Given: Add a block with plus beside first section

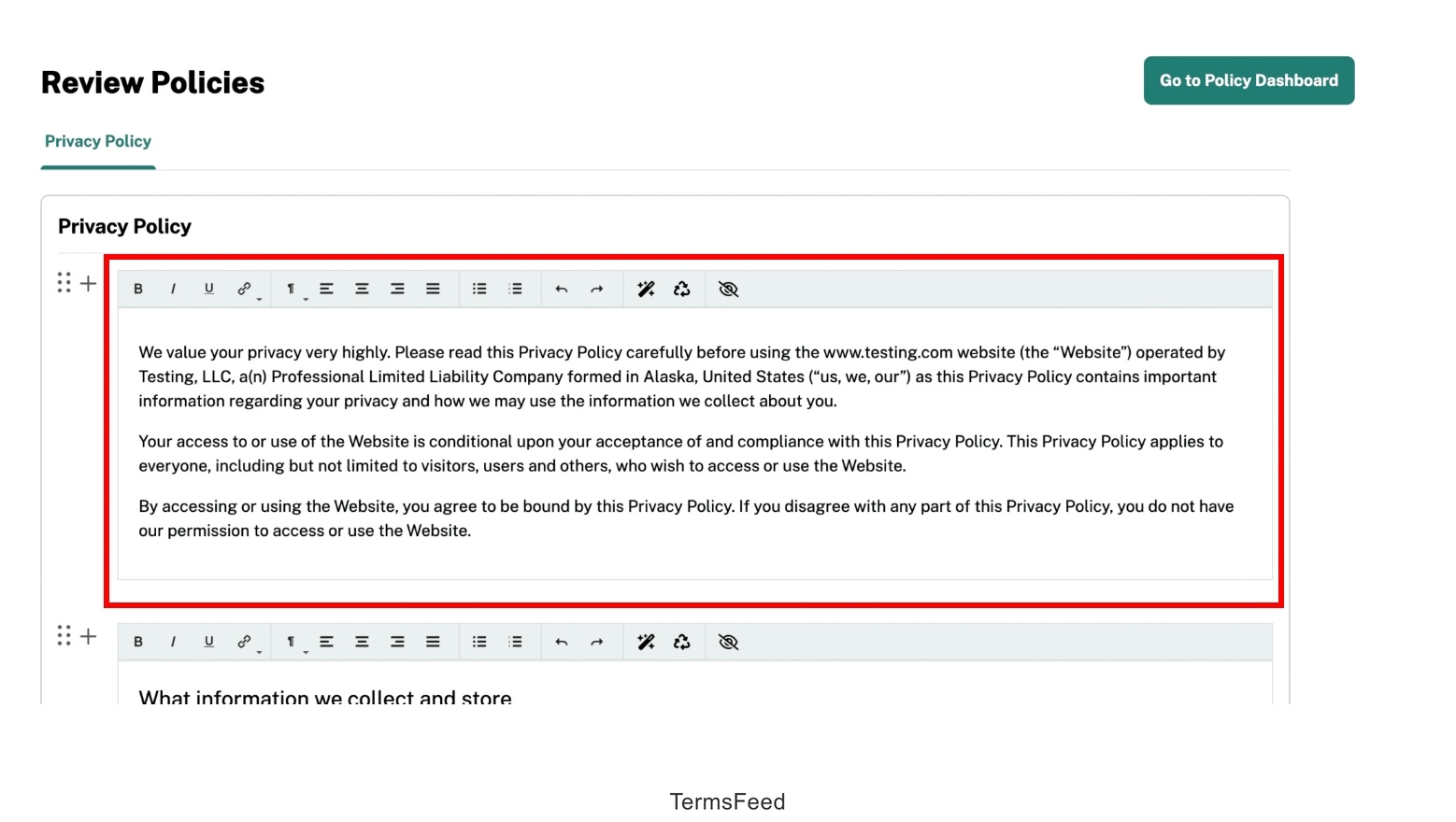Looking at the screenshot, I should pyautogui.click(x=88, y=283).
